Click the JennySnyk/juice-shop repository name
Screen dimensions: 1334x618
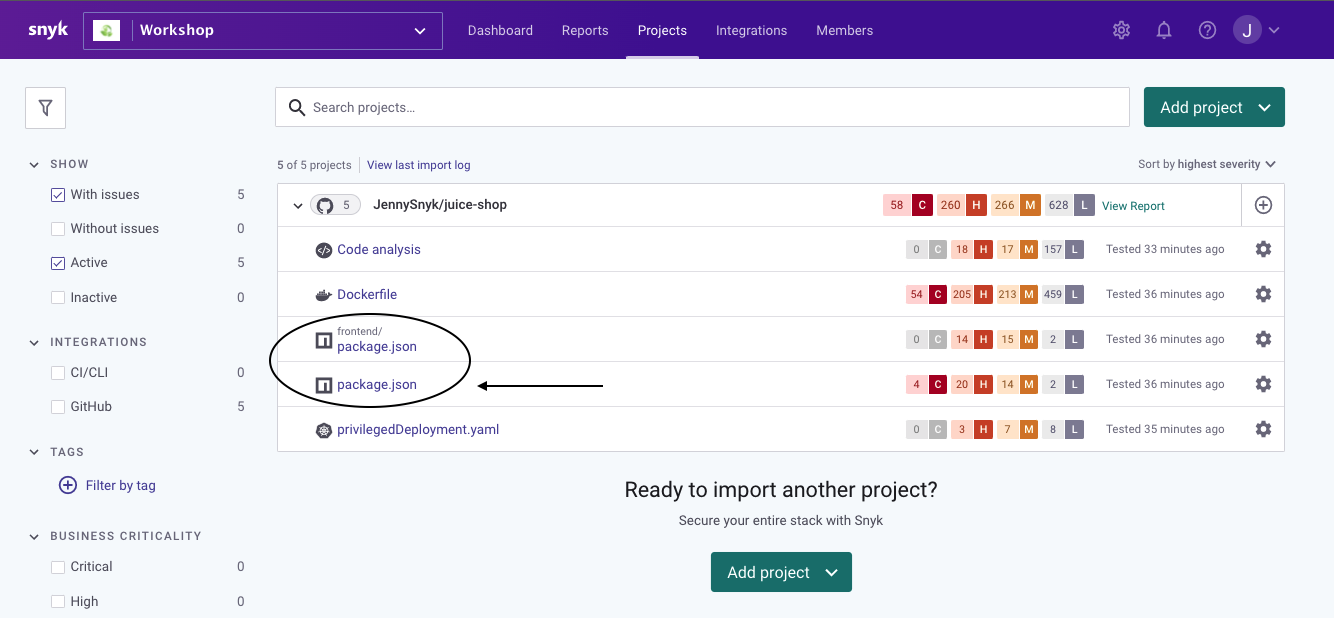coord(440,205)
